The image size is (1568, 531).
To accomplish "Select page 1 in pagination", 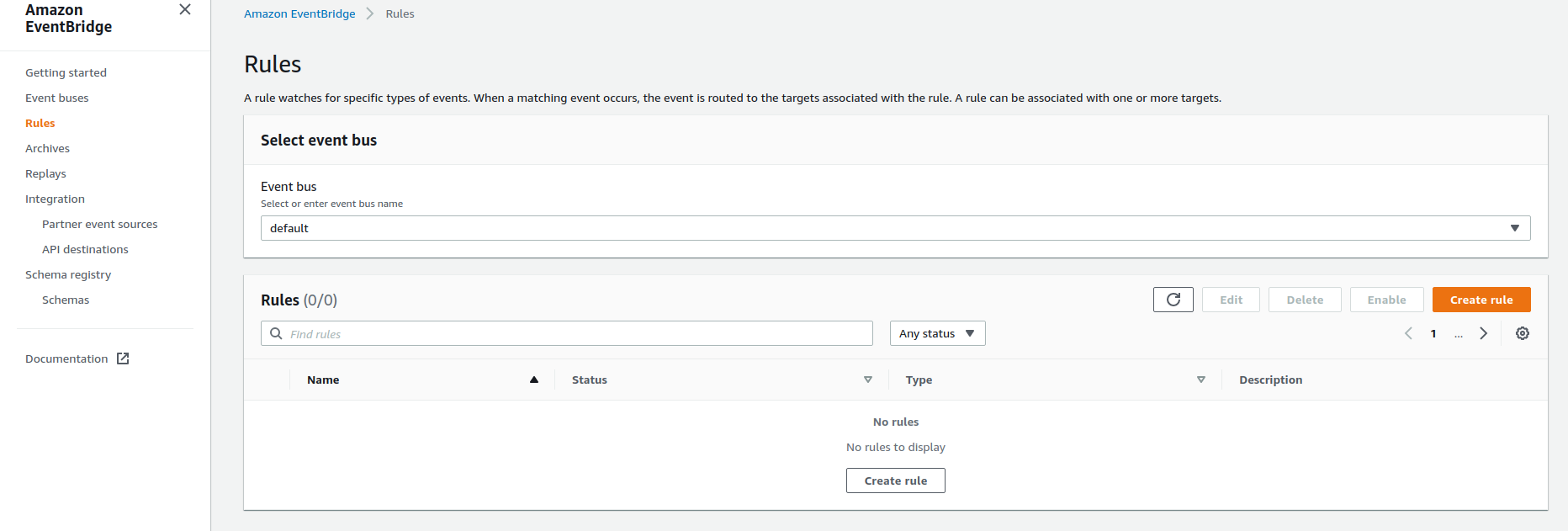I will coord(1433,333).
